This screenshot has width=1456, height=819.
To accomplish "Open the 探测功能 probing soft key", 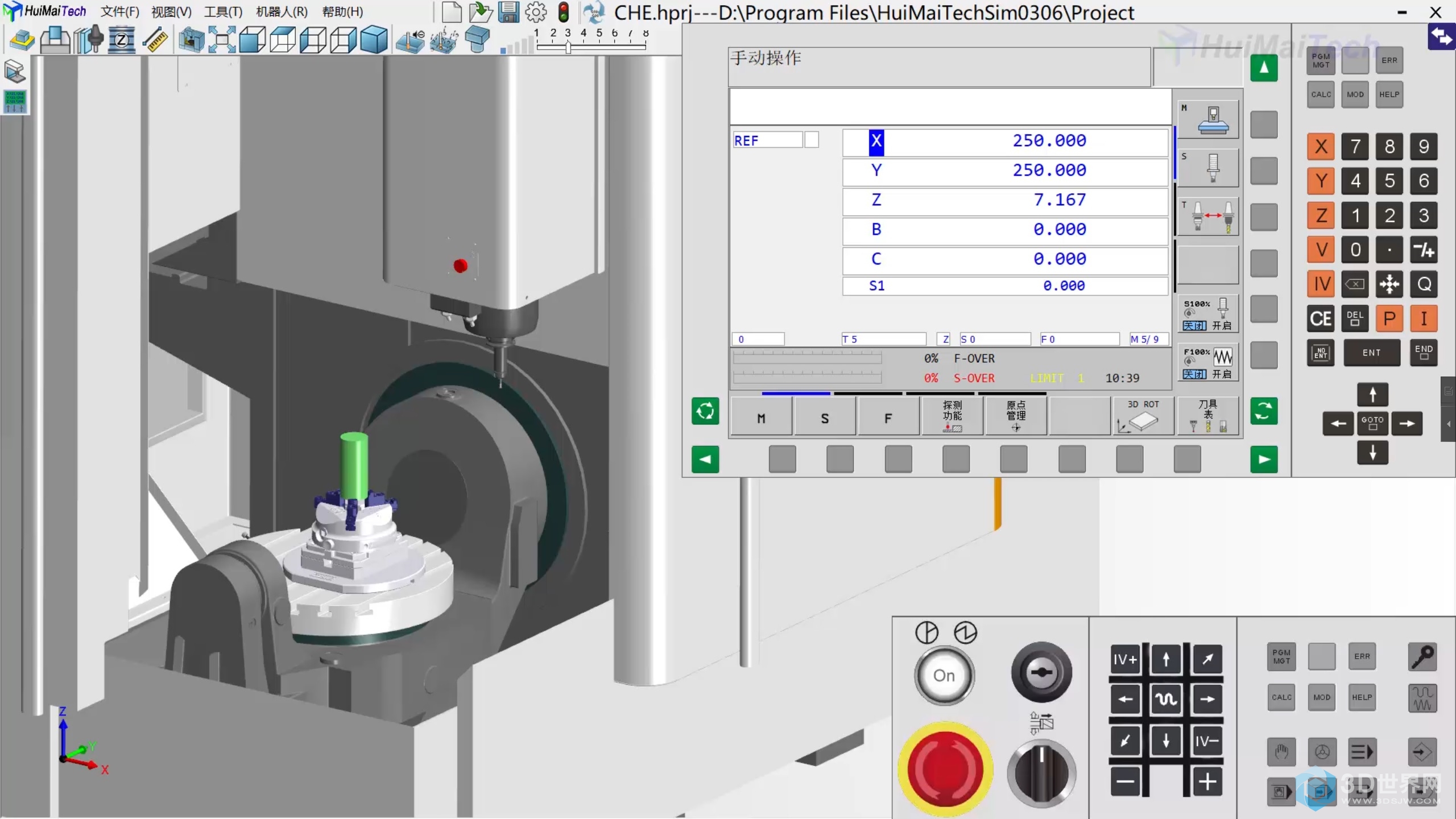I will click(x=952, y=417).
